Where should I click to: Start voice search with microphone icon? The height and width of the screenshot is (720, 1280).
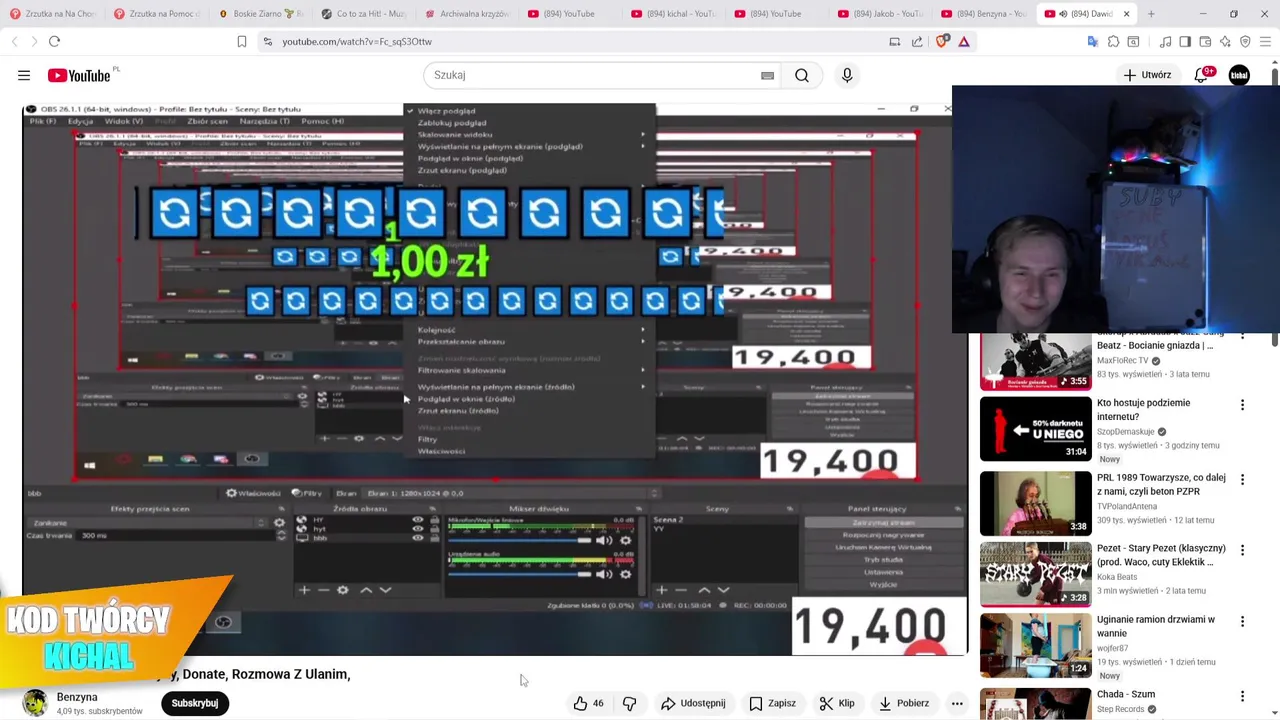[847, 75]
